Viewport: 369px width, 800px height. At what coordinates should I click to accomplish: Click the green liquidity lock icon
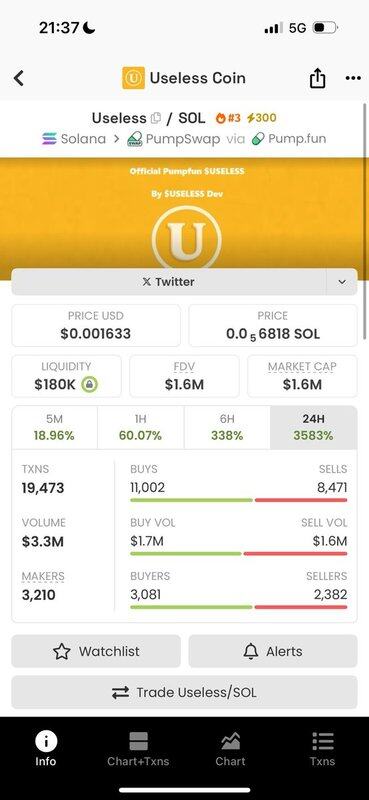[90, 385]
